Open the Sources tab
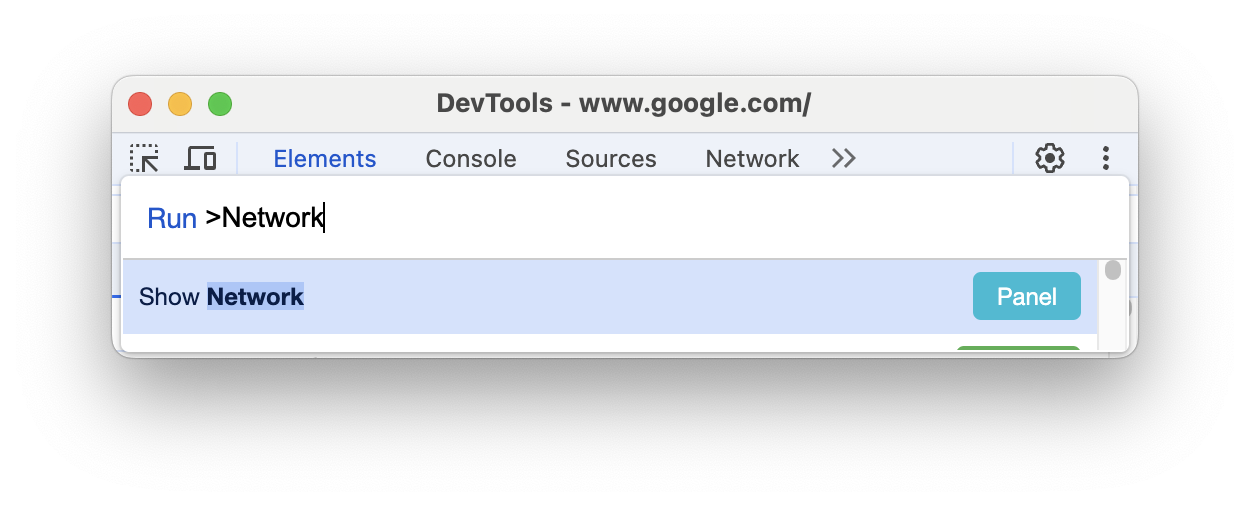Screen dimensions: 1250x506 pos(611,159)
